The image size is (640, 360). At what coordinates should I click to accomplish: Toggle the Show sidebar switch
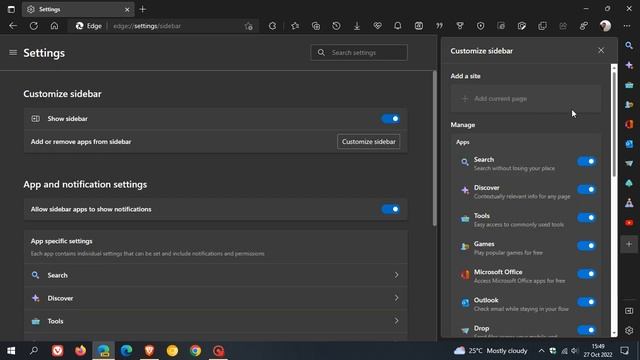click(x=391, y=119)
